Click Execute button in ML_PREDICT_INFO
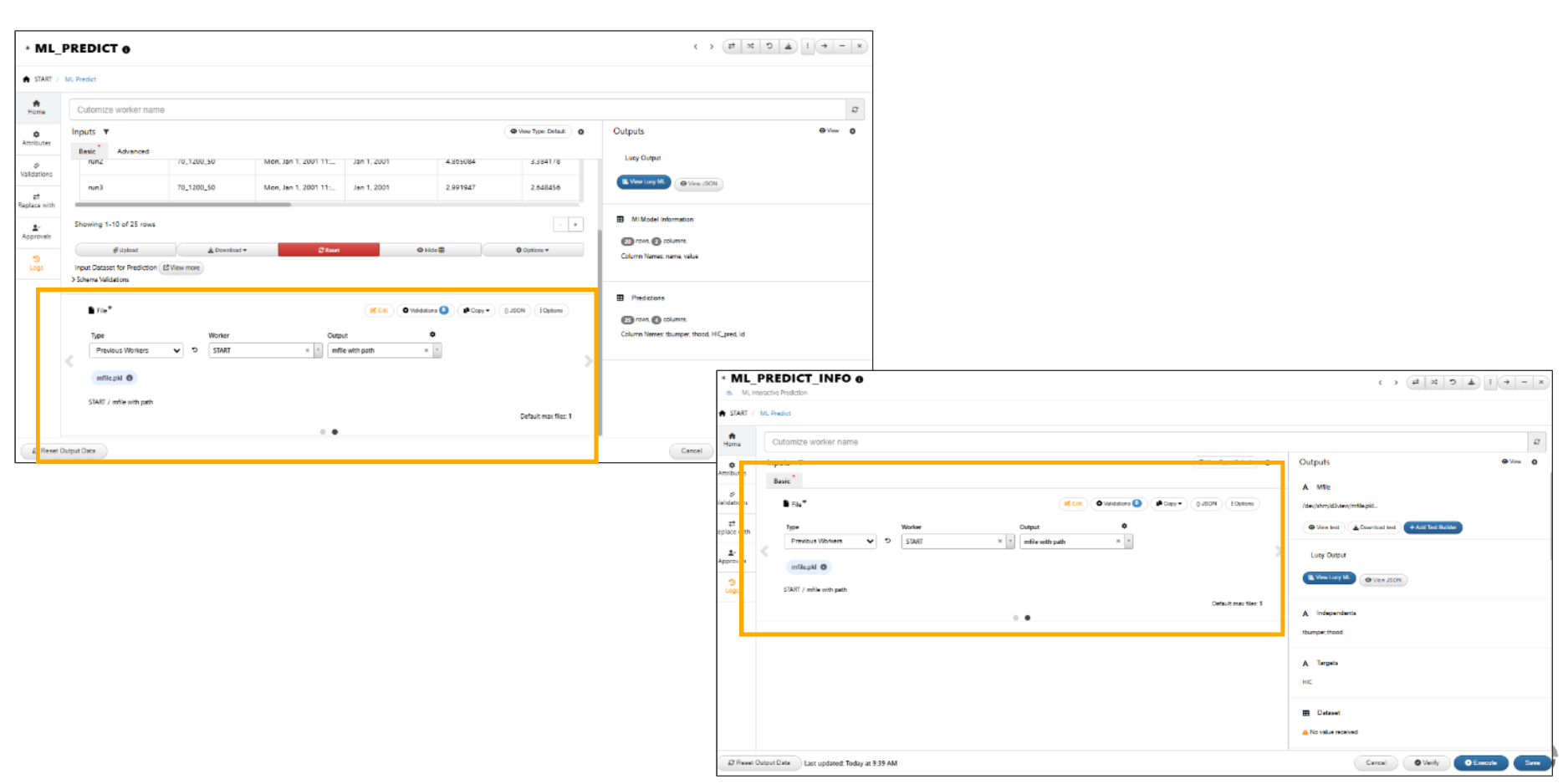The height and width of the screenshot is (784, 1568). click(1481, 762)
